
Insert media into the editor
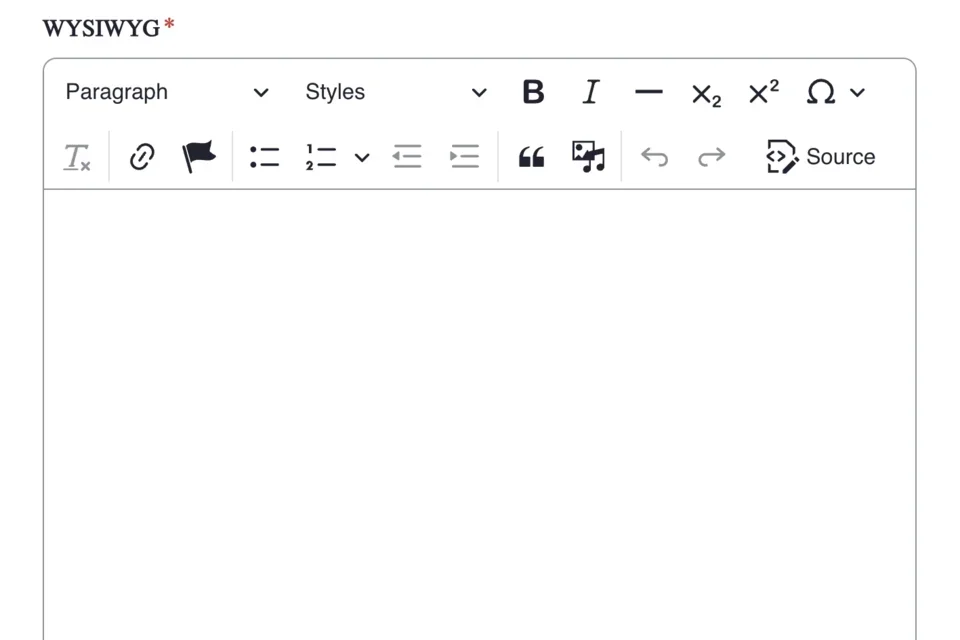tap(588, 156)
